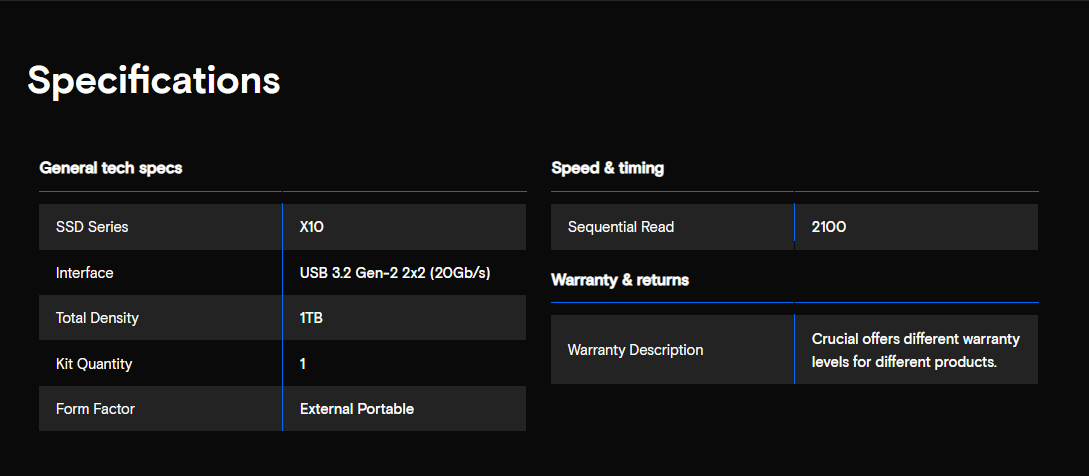
Task: Select the External Portable value
Action: pos(357,409)
